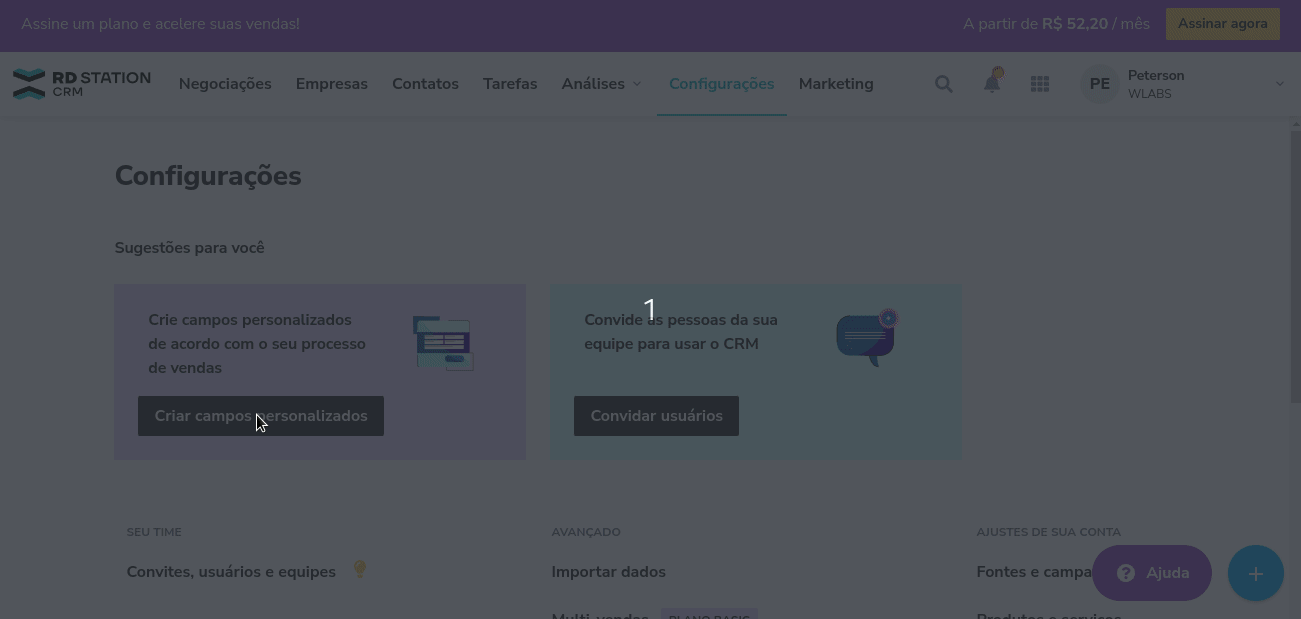Expand the Análises dropdown menu
1301x619 pixels.
601,84
